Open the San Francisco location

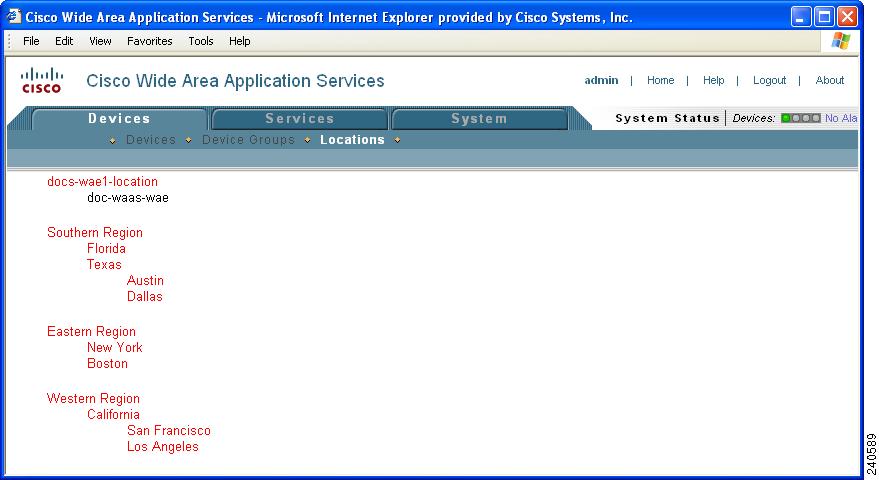pyautogui.click(x=169, y=431)
